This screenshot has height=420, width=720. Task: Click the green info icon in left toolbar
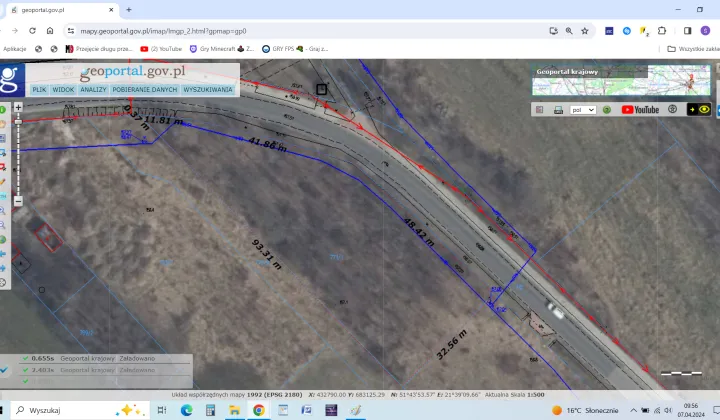pyautogui.click(x=4, y=110)
